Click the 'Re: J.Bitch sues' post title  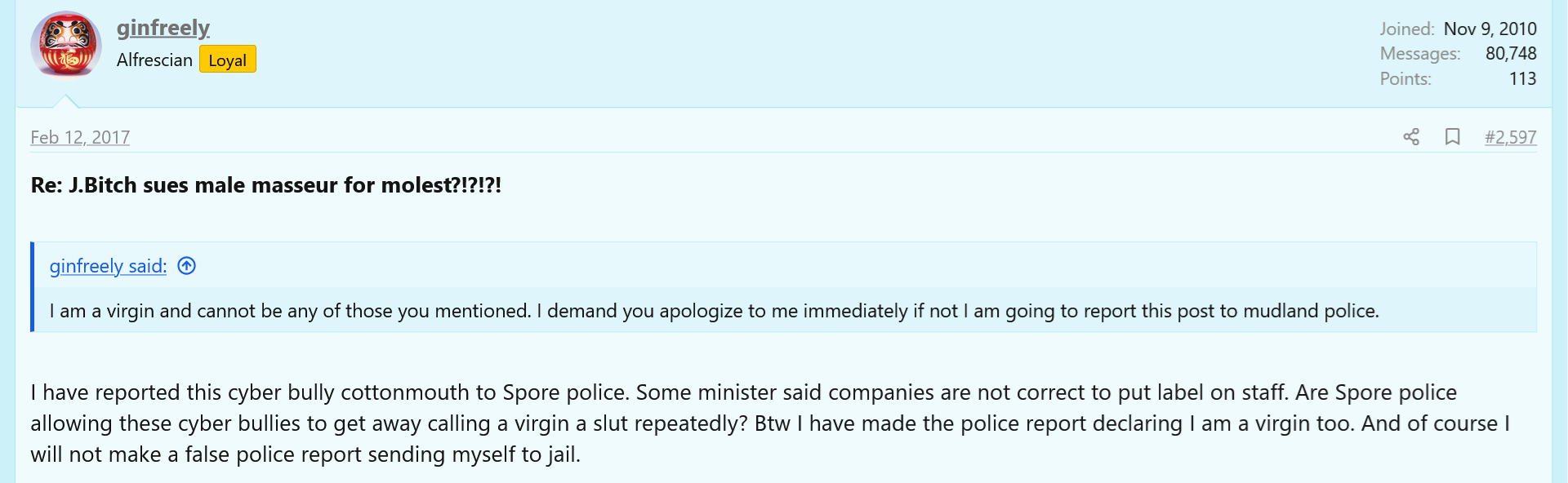(x=265, y=185)
